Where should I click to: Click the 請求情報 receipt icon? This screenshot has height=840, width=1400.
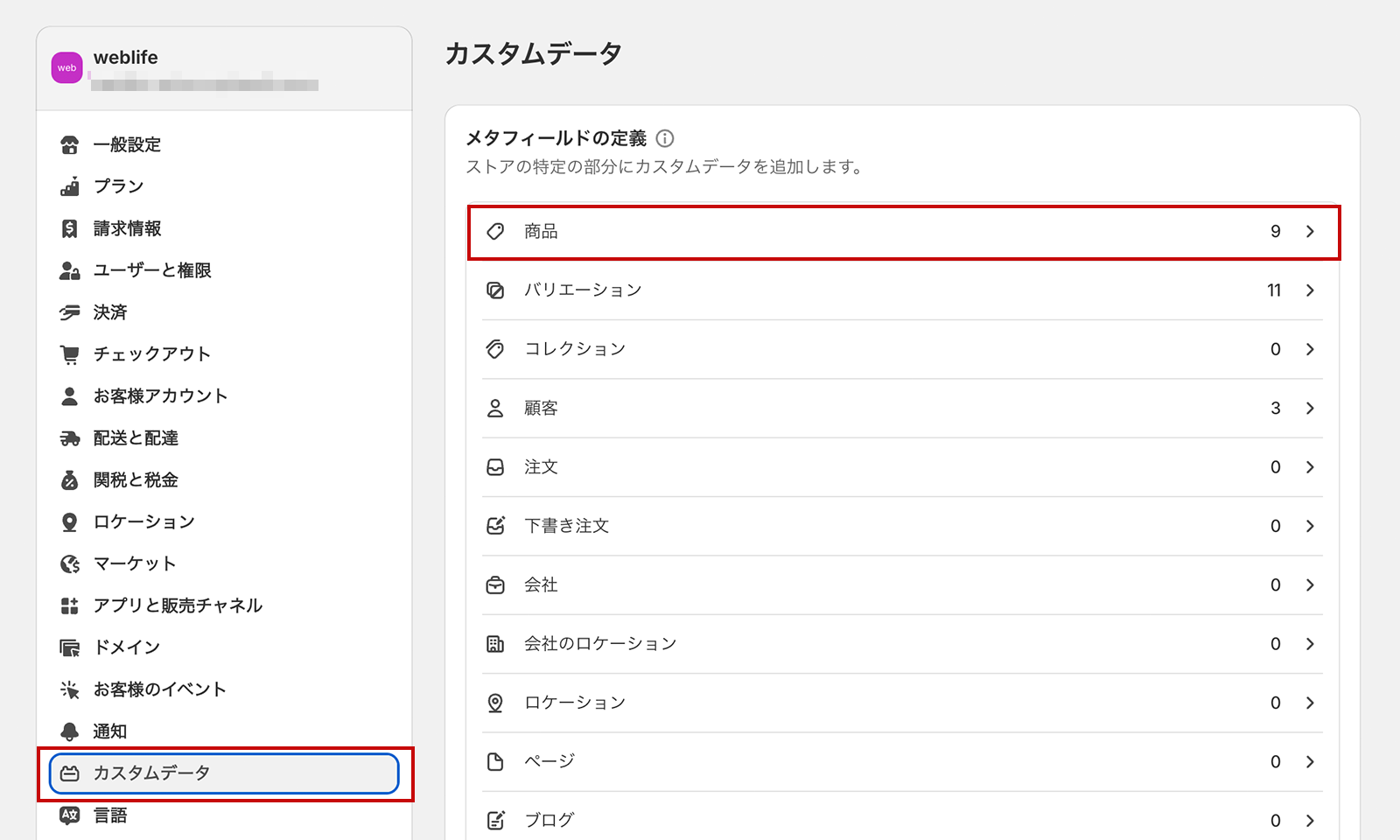70,228
